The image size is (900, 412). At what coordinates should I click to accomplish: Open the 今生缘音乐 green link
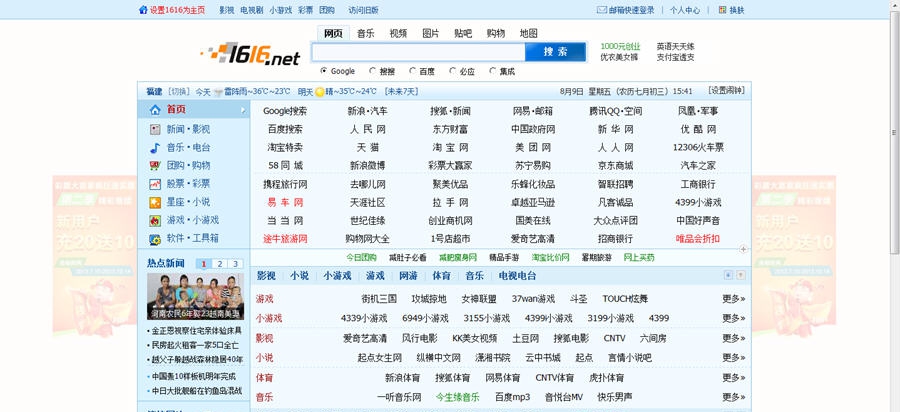click(457, 397)
